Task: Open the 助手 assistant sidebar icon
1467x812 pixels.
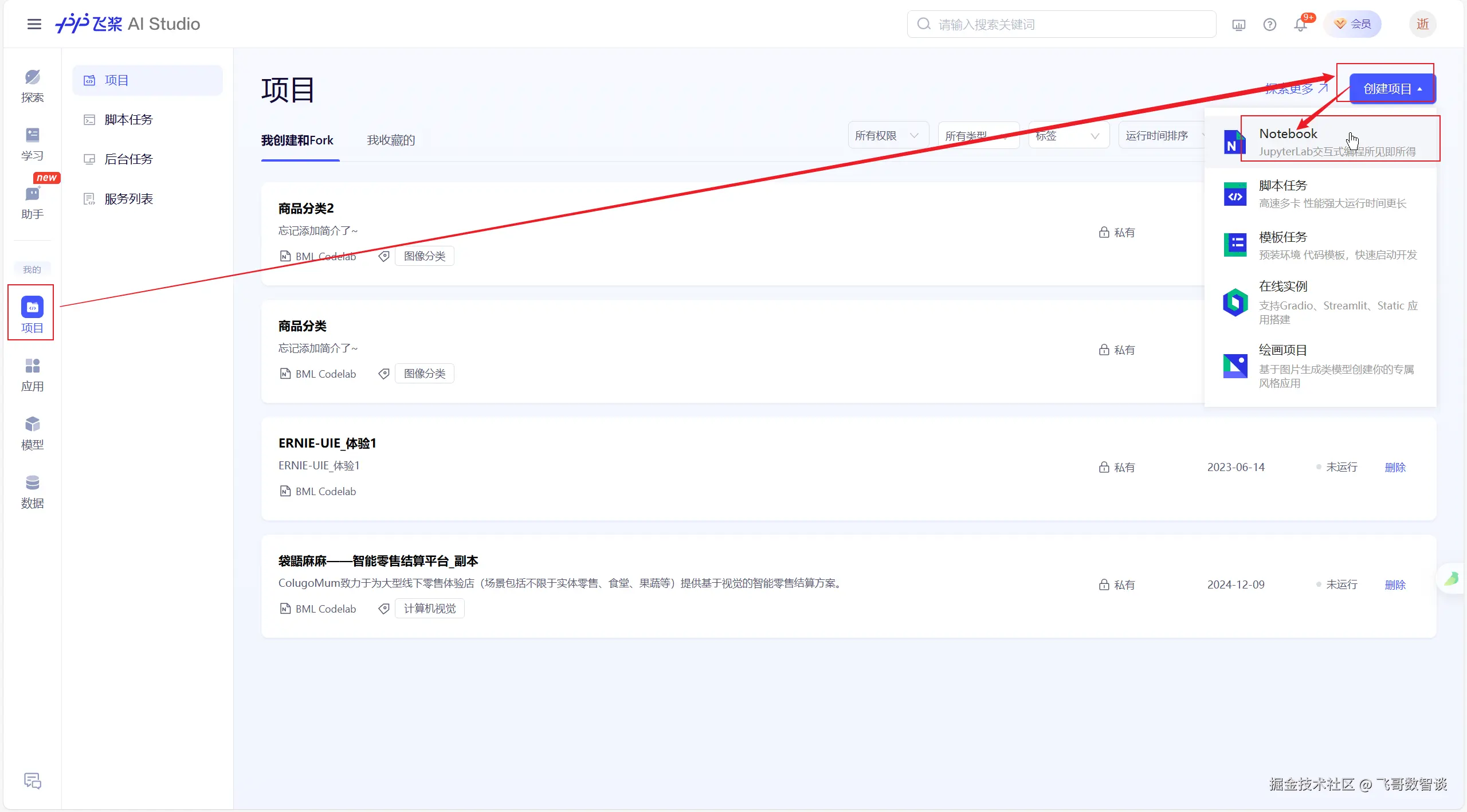Action: [x=32, y=202]
